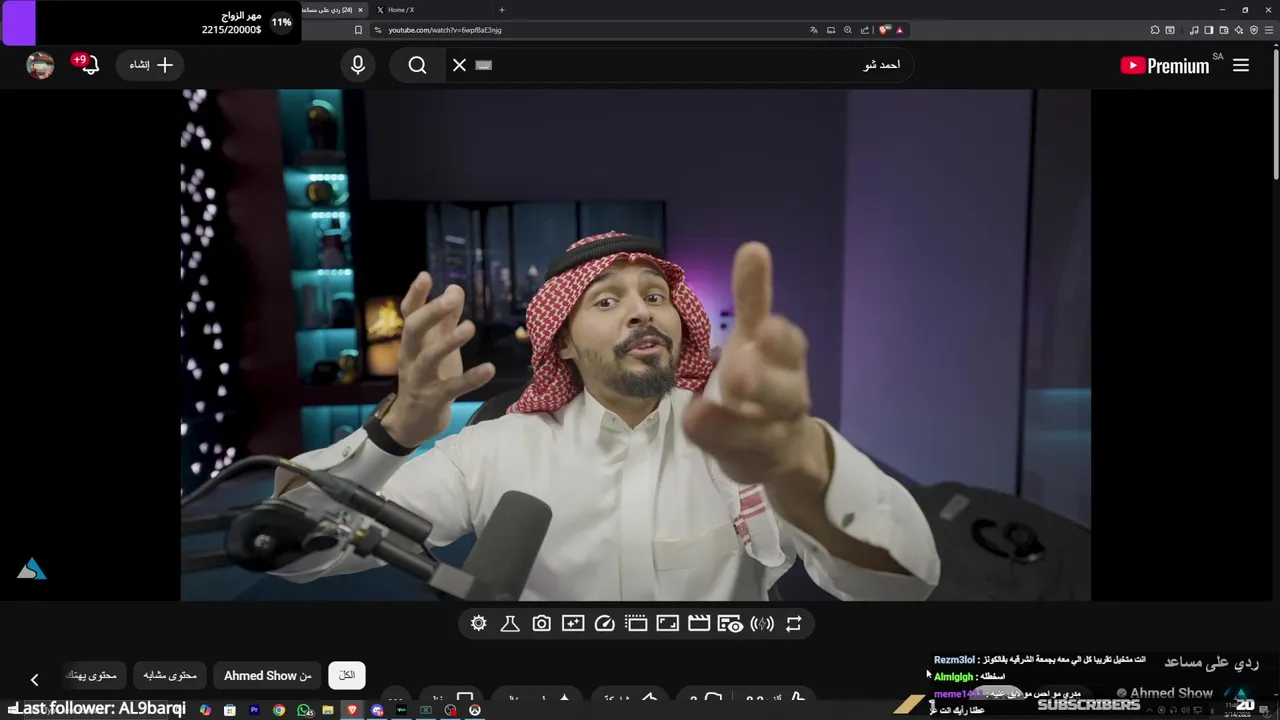Open the browser extensions puzzle icon

click(x=1154, y=30)
